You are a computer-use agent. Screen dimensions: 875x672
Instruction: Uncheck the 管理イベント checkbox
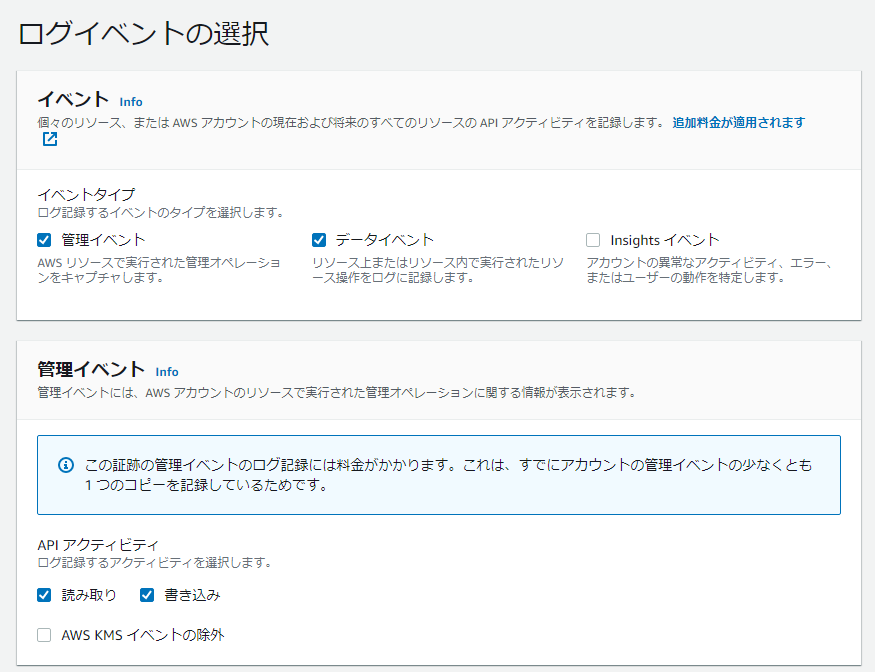(44, 240)
